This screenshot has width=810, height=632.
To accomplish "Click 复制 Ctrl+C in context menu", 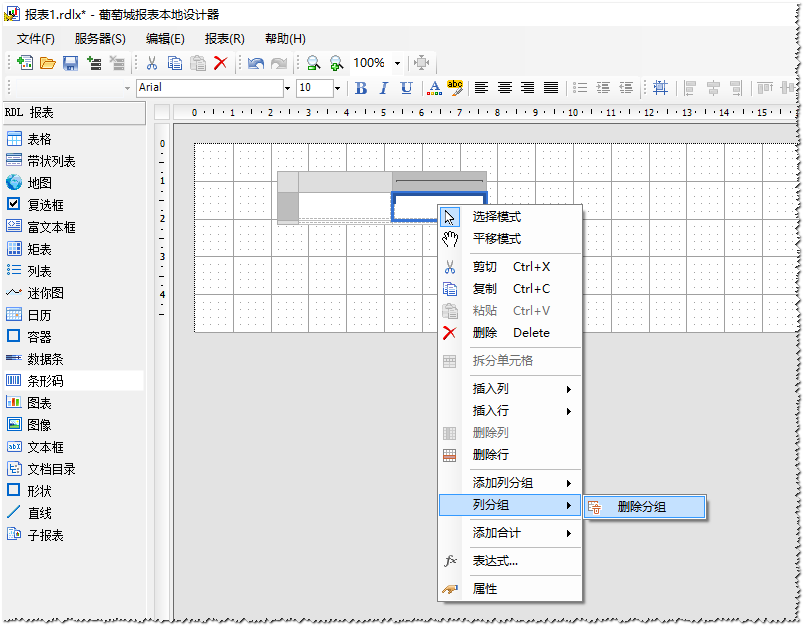I will (x=510, y=289).
